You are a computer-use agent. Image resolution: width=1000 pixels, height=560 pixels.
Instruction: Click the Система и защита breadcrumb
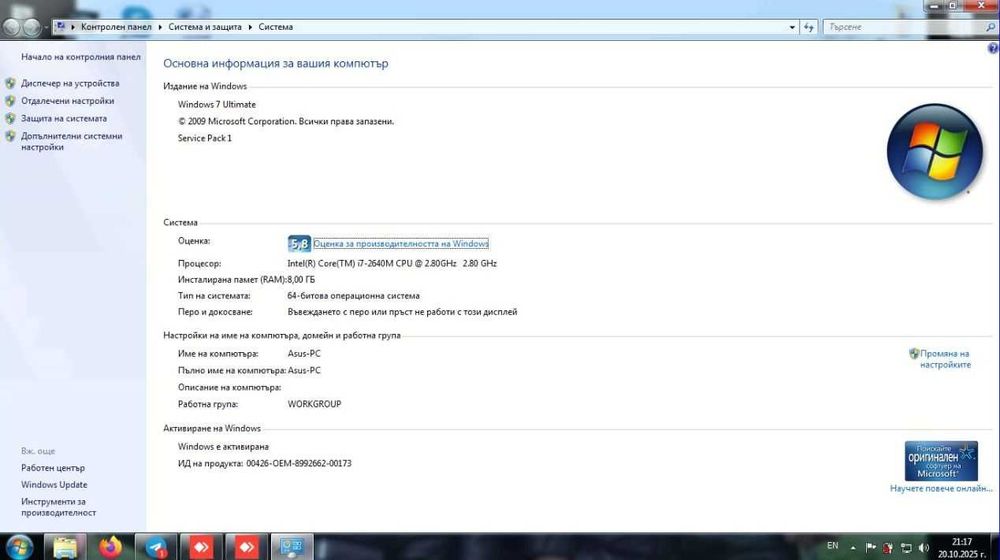pyautogui.click(x=205, y=27)
